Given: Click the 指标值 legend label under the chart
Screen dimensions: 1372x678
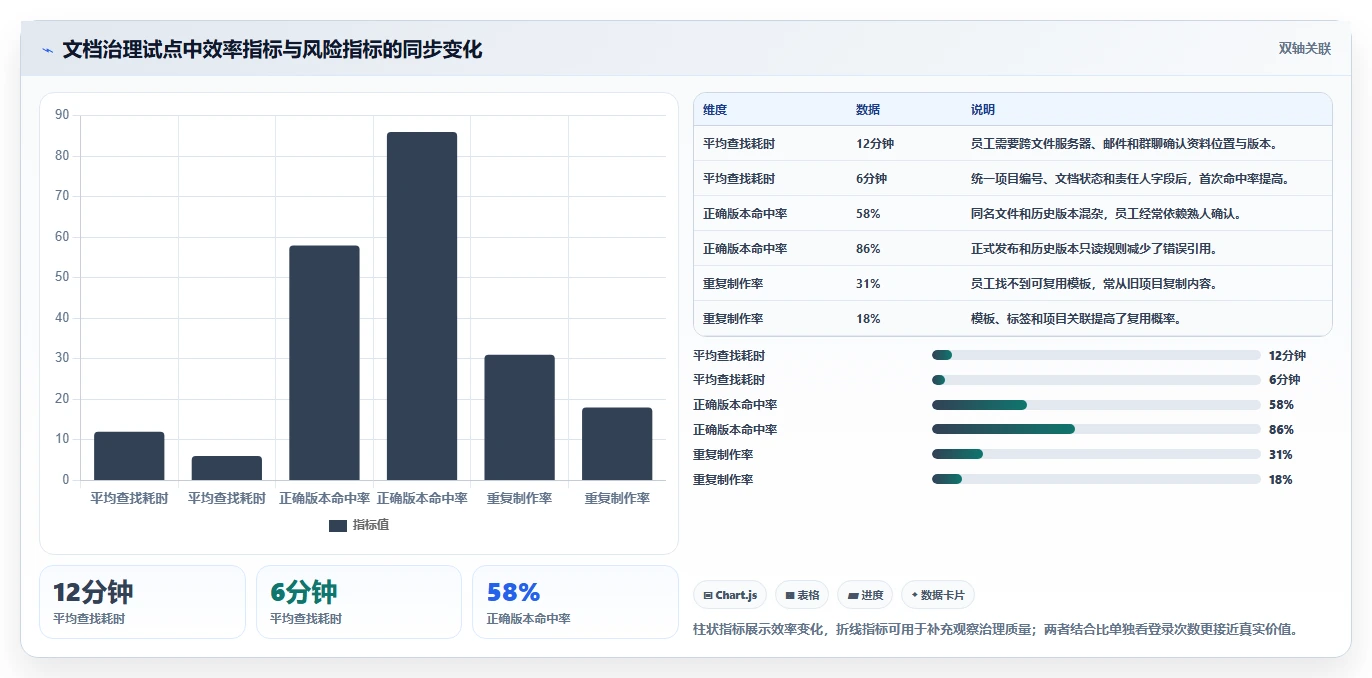Looking at the screenshot, I should (370, 525).
